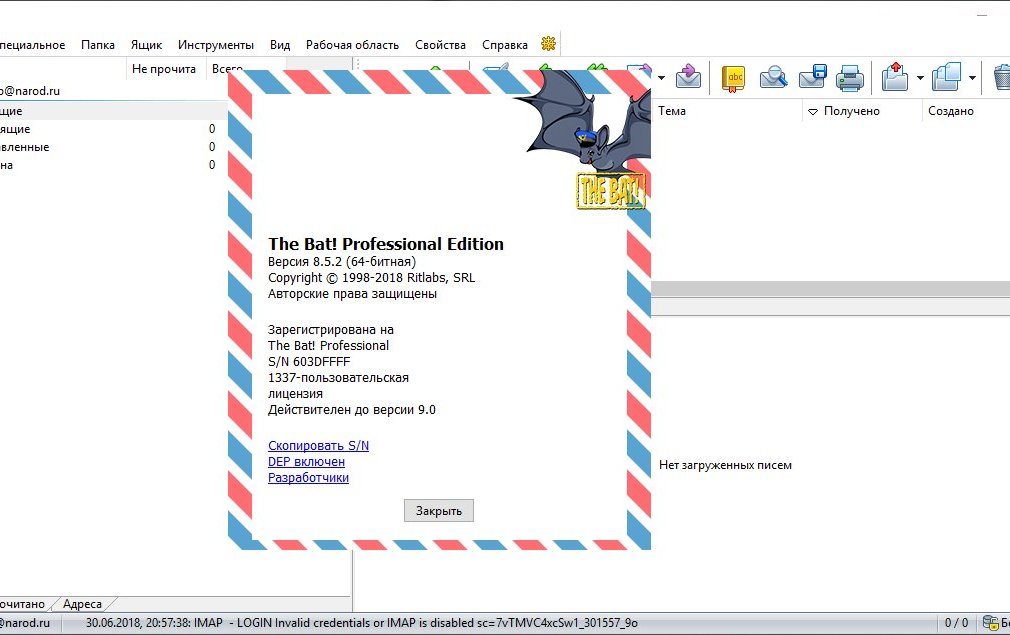Click the trash can delete icon

tap(1002, 77)
